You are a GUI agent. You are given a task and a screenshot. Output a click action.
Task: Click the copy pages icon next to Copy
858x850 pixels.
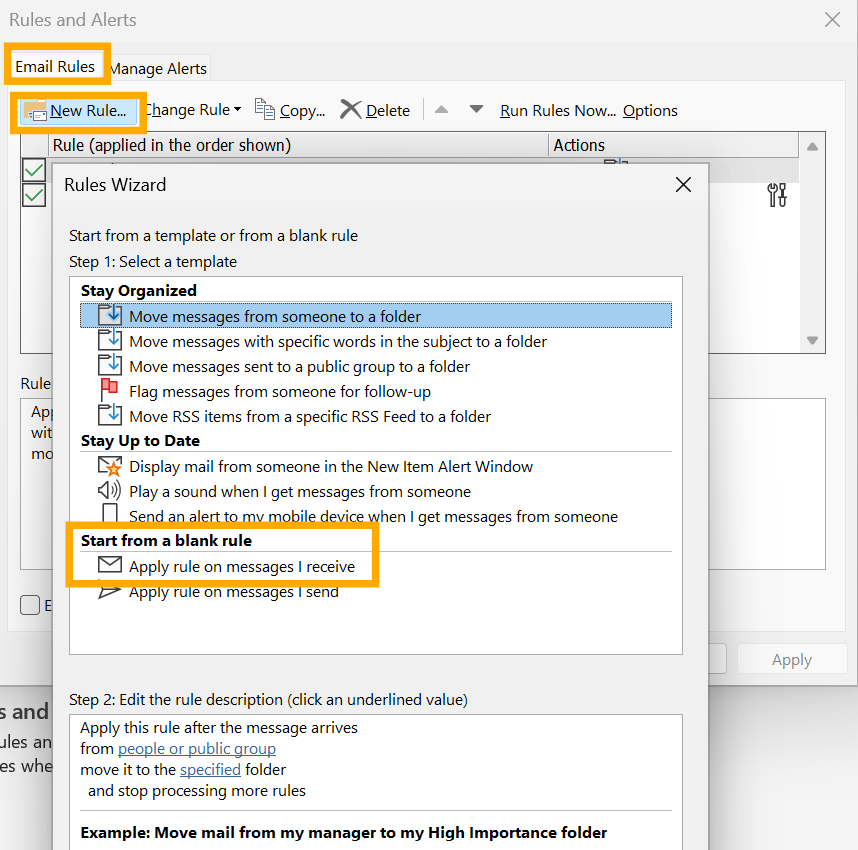pyautogui.click(x=265, y=109)
